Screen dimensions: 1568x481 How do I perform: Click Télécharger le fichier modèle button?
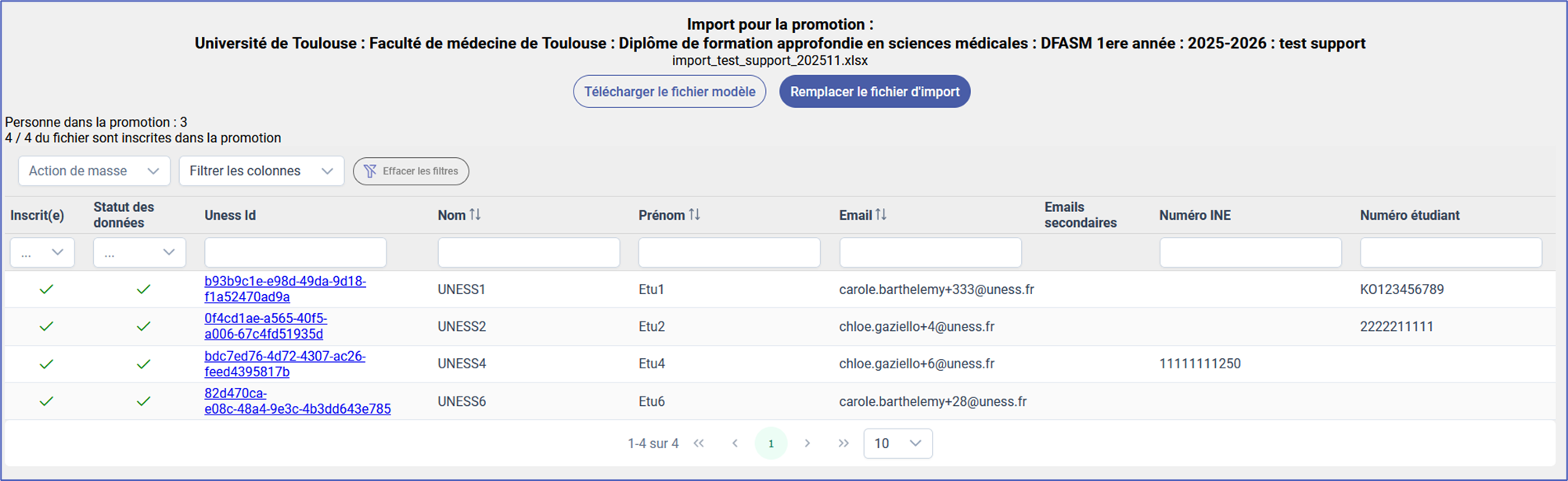point(669,92)
